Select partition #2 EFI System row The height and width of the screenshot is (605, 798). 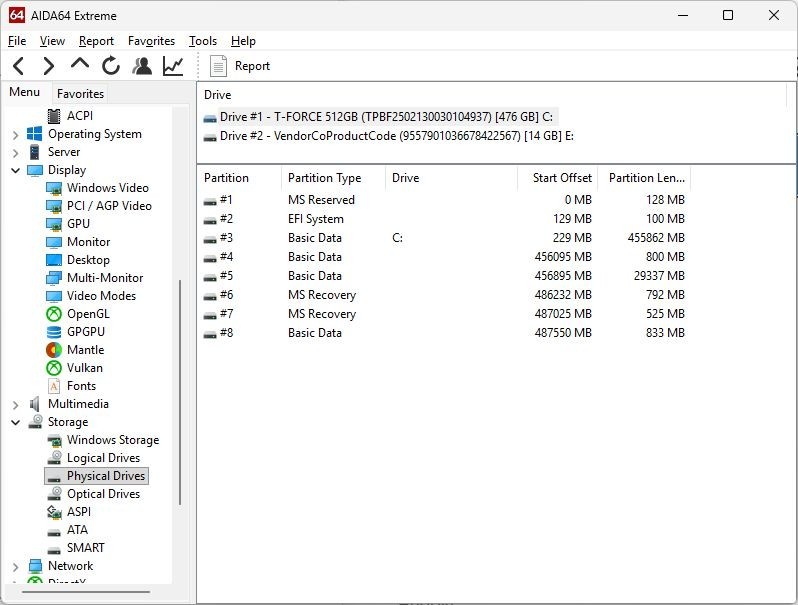pos(444,219)
